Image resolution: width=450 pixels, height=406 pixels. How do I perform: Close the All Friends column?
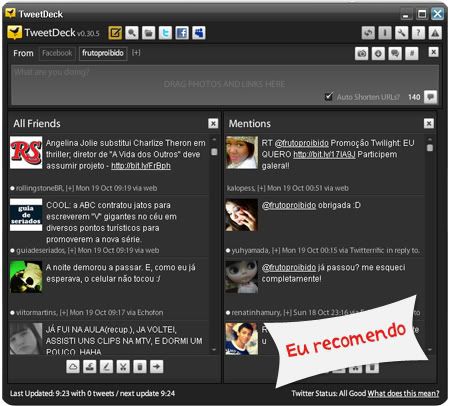[213, 123]
